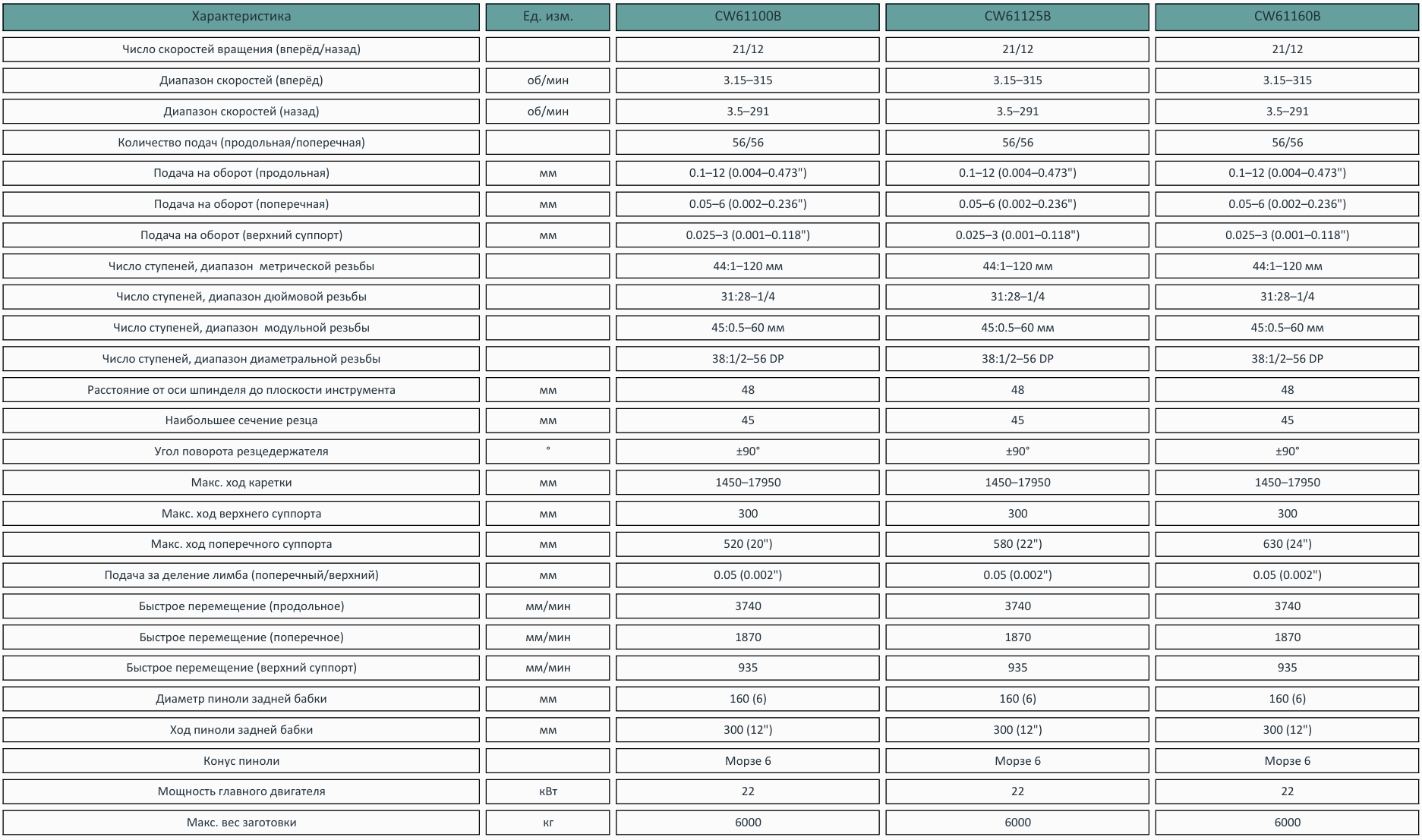The image size is (1422, 840).
Task: Click the Характеристика column header
Action: click(x=241, y=17)
